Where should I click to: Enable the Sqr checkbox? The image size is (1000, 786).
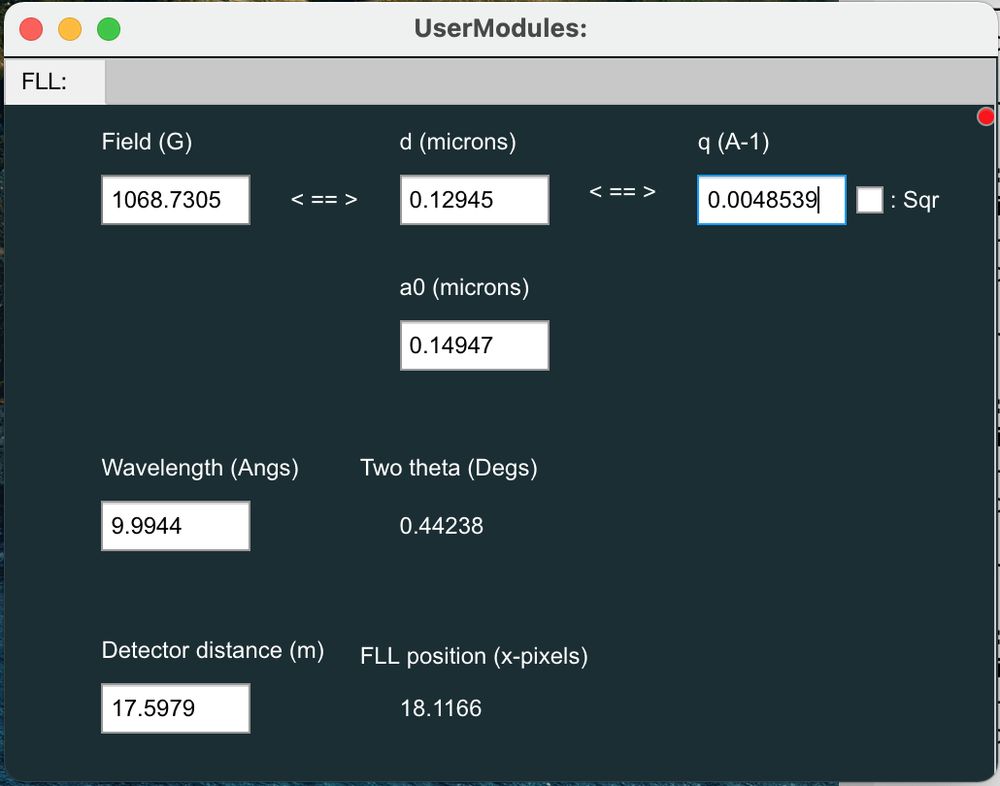point(870,199)
